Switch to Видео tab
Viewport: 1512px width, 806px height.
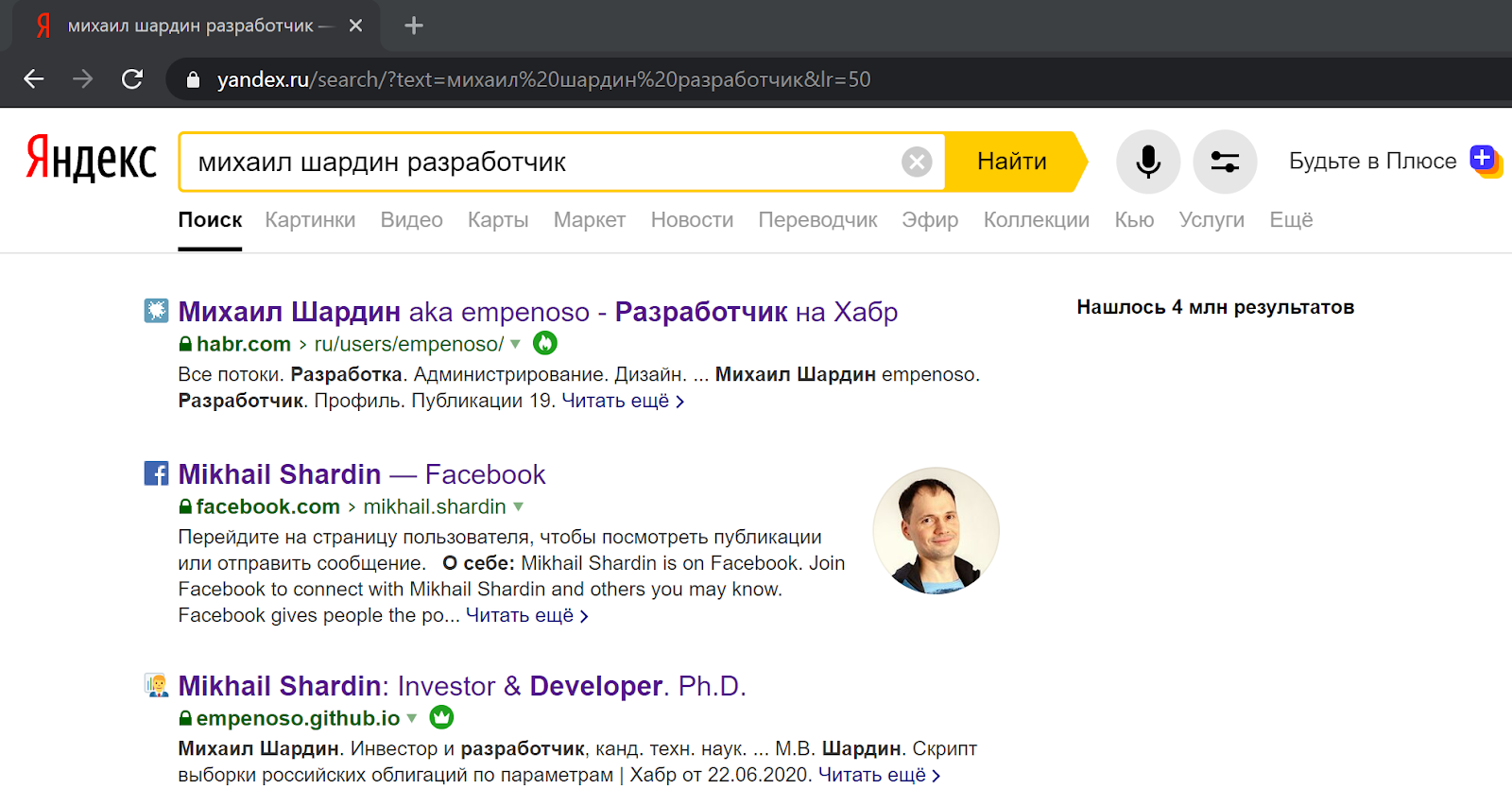[x=411, y=219]
